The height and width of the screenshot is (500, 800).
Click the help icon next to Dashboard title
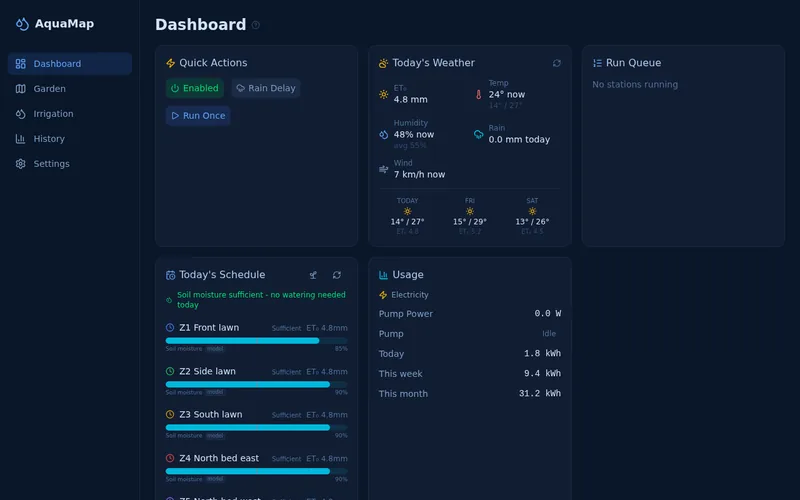click(x=256, y=25)
